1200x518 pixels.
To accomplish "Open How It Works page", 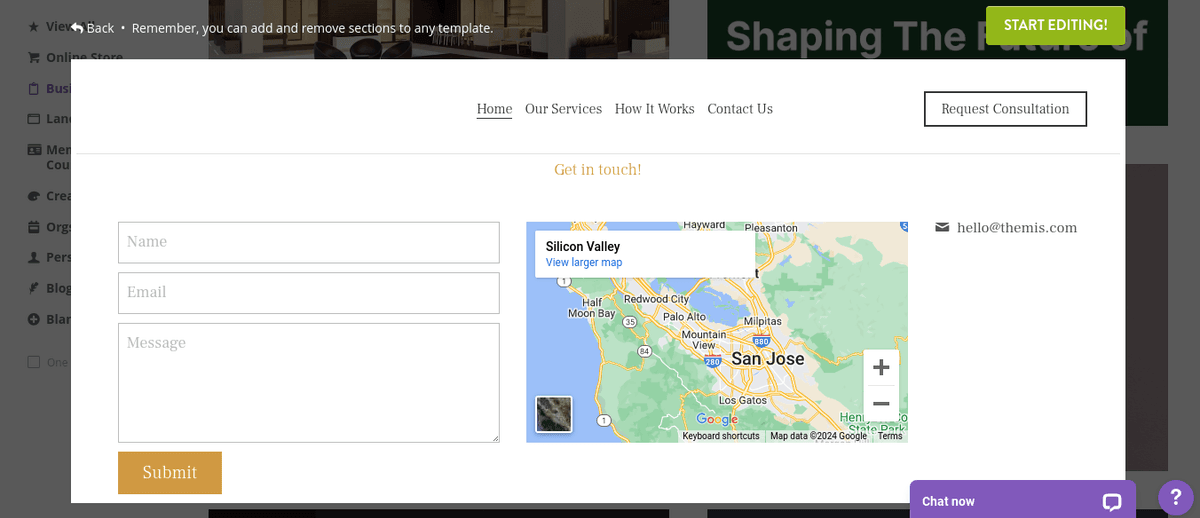I will [654, 109].
